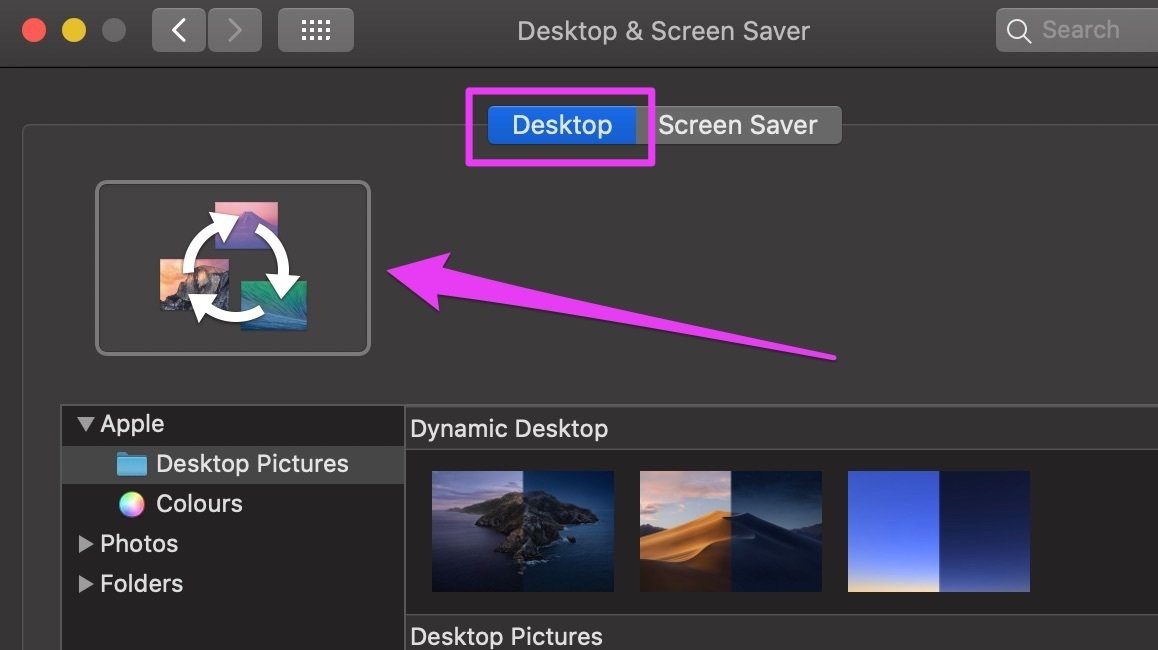Image resolution: width=1158 pixels, height=650 pixels.
Task: Choose the blue gradient dynamic wallpaper
Action: point(939,531)
